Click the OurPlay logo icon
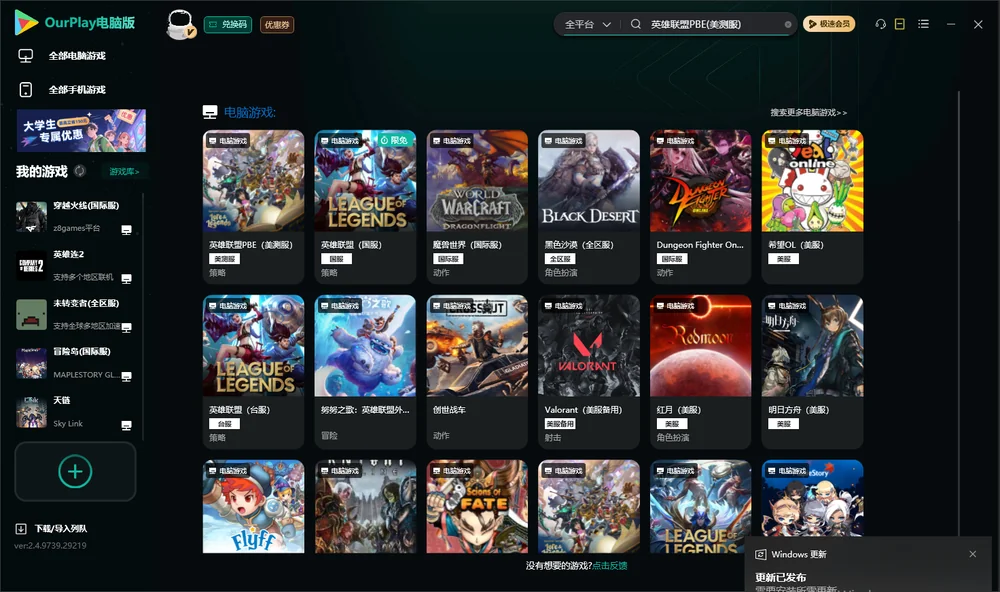The height and width of the screenshot is (592, 1000). (x=26, y=22)
